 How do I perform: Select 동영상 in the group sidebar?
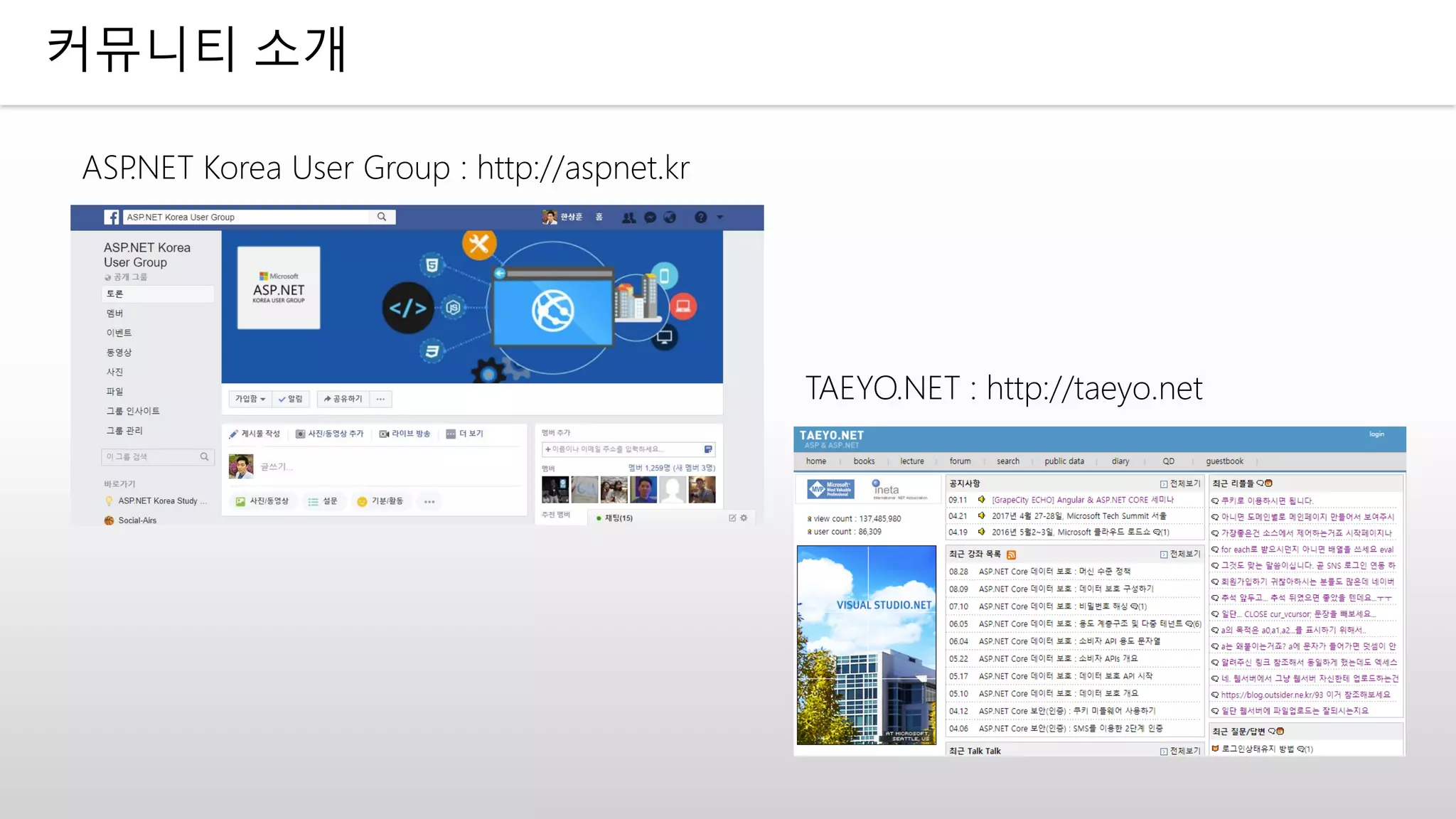pos(119,353)
